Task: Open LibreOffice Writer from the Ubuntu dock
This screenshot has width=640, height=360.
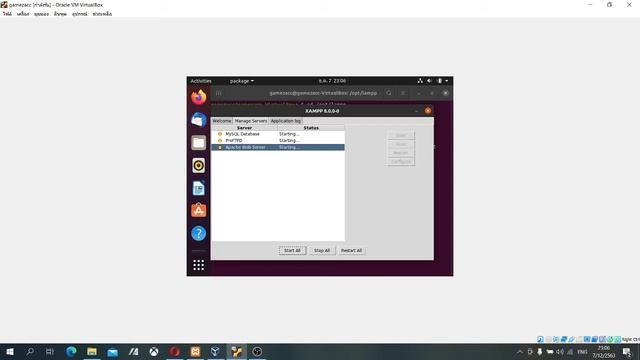Action: [x=199, y=188]
